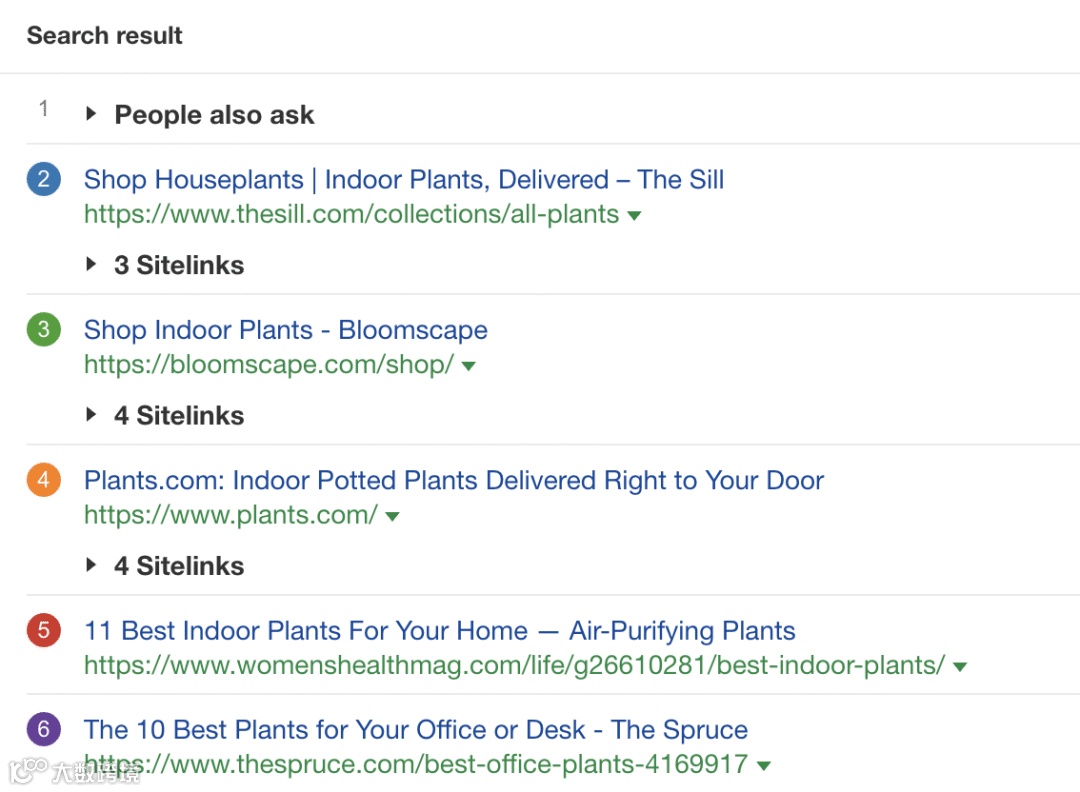Open the 11 Best Indoor Plants result
1080x792 pixels.
coord(440,631)
